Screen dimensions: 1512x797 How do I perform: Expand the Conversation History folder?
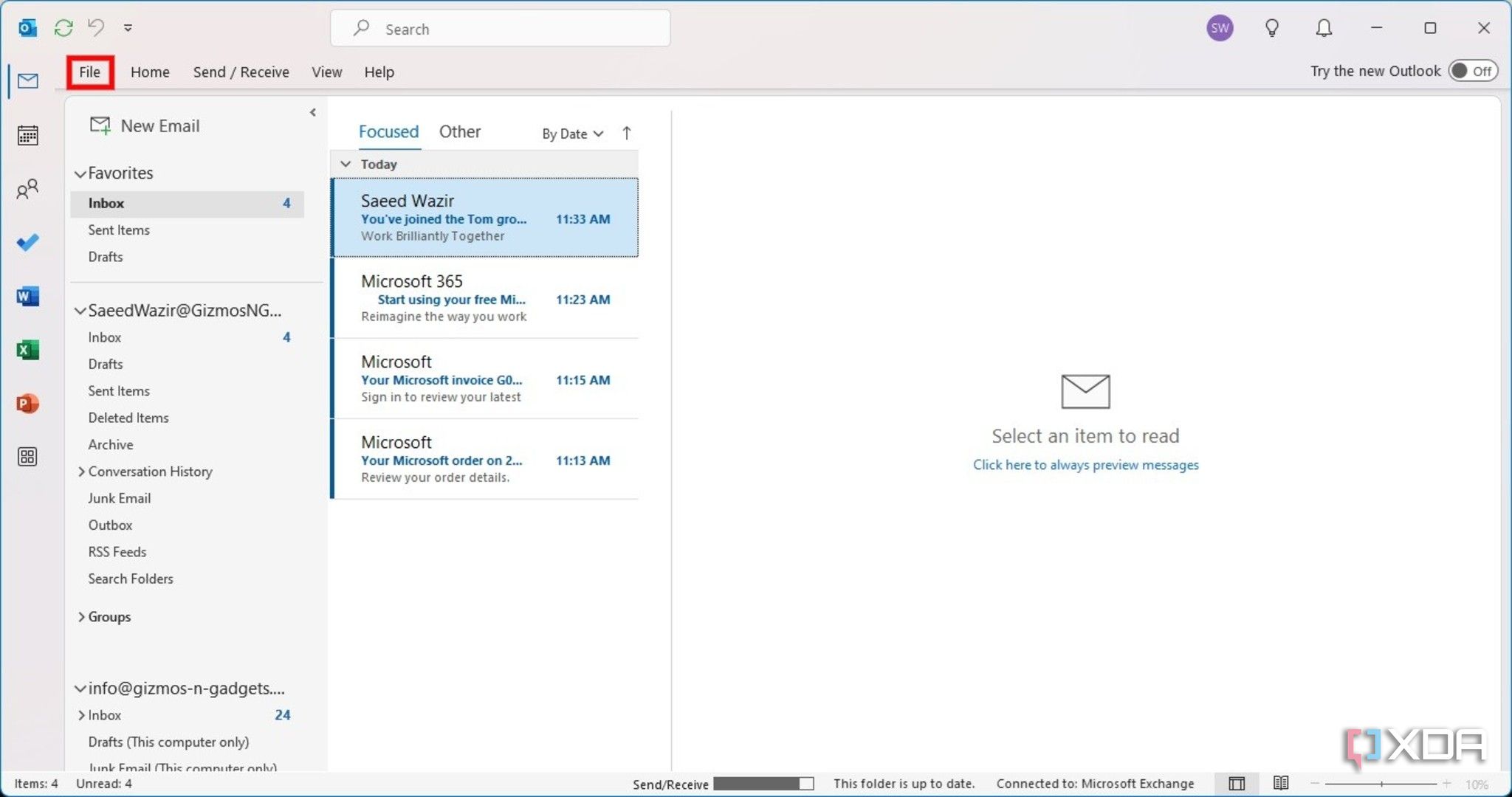pos(81,471)
